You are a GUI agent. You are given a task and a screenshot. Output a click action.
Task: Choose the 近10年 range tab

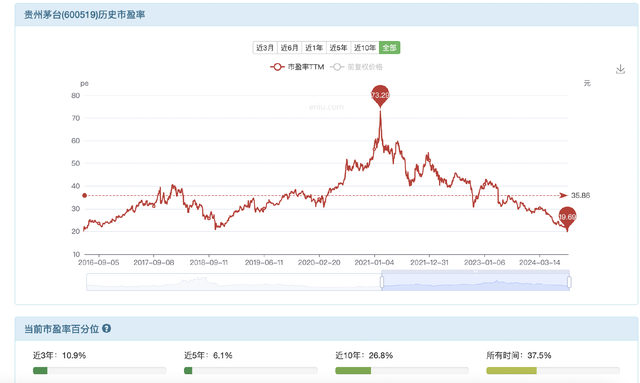pyautogui.click(x=364, y=48)
